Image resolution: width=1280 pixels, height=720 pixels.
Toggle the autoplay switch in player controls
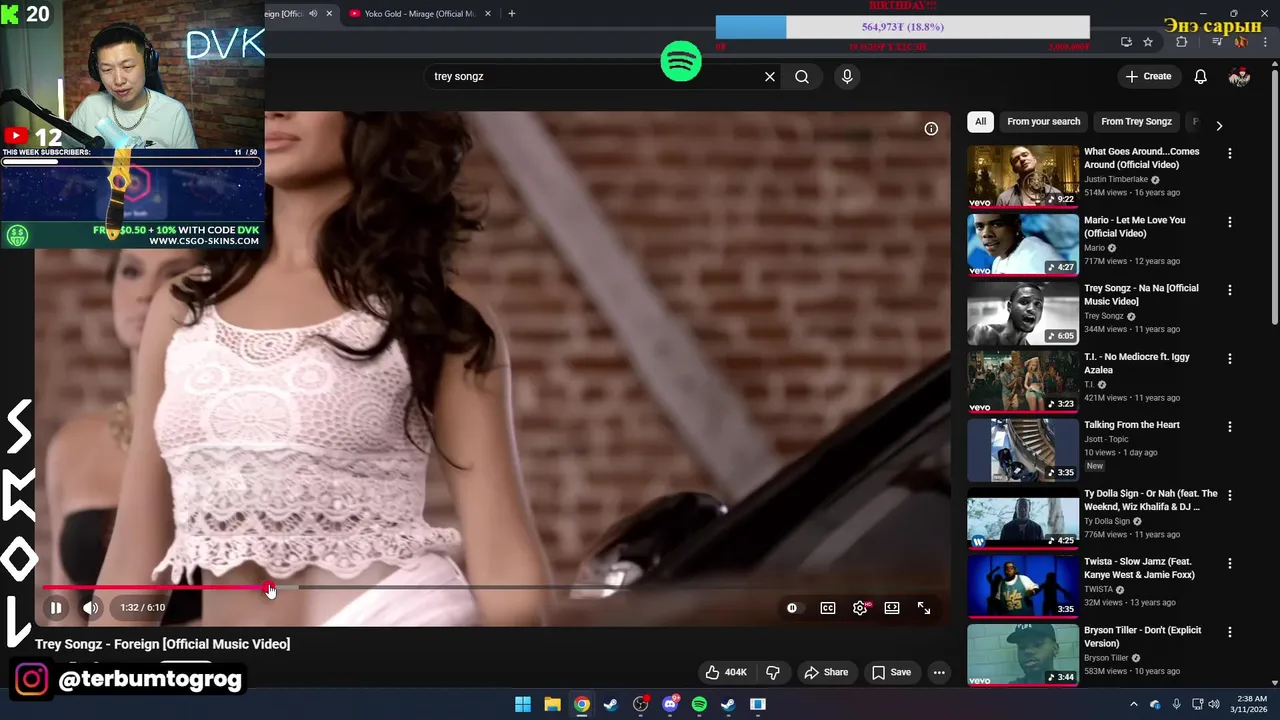click(x=792, y=607)
